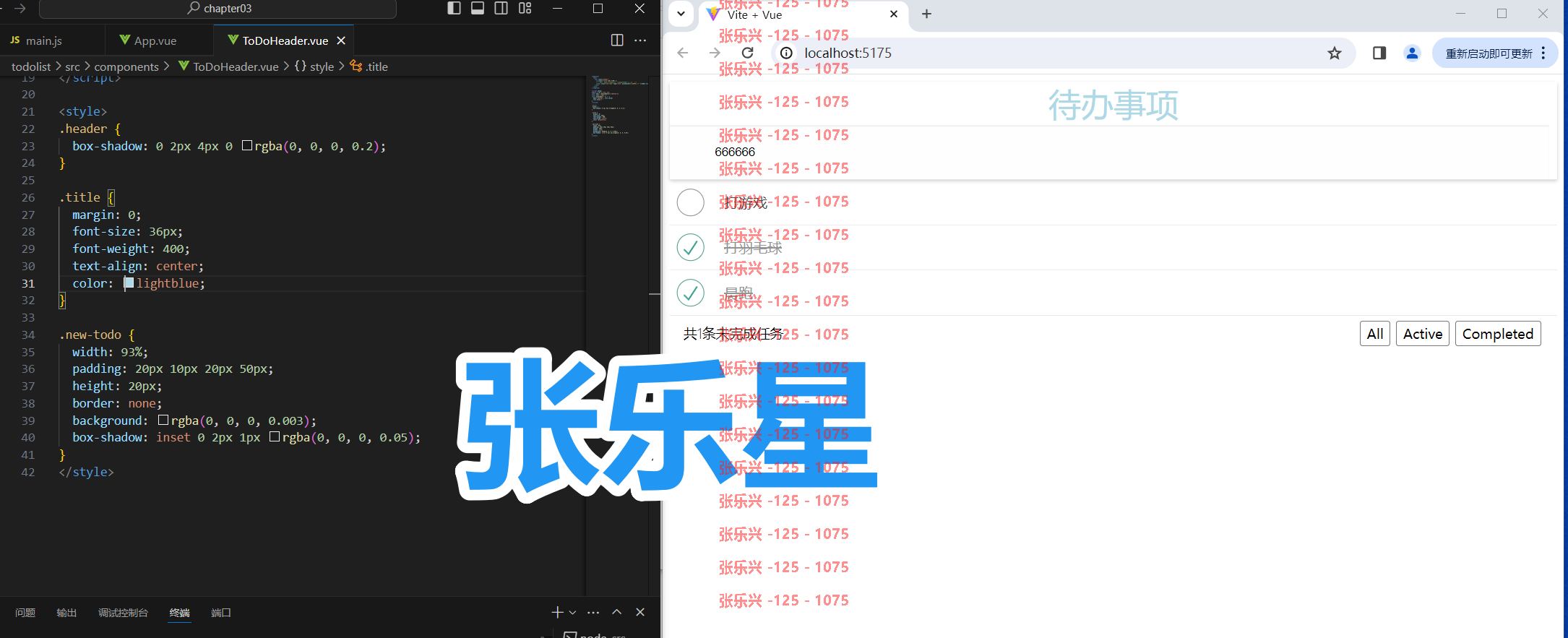This screenshot has height=638, width=1568.
Task: Open the 调试控制台 panel tab
Action: (123, 613)
